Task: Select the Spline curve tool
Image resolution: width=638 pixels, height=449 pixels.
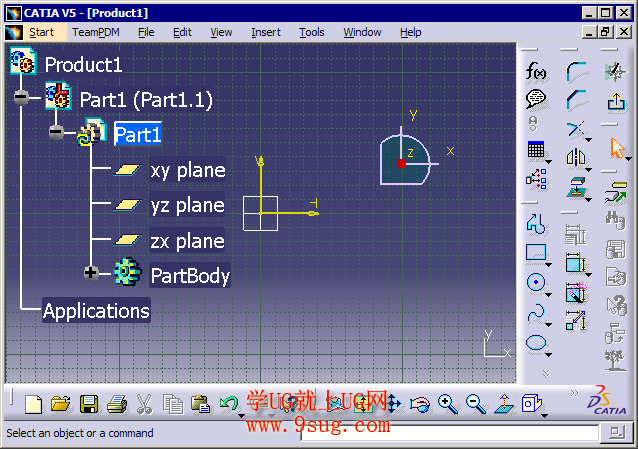Action: click(536, 313)
